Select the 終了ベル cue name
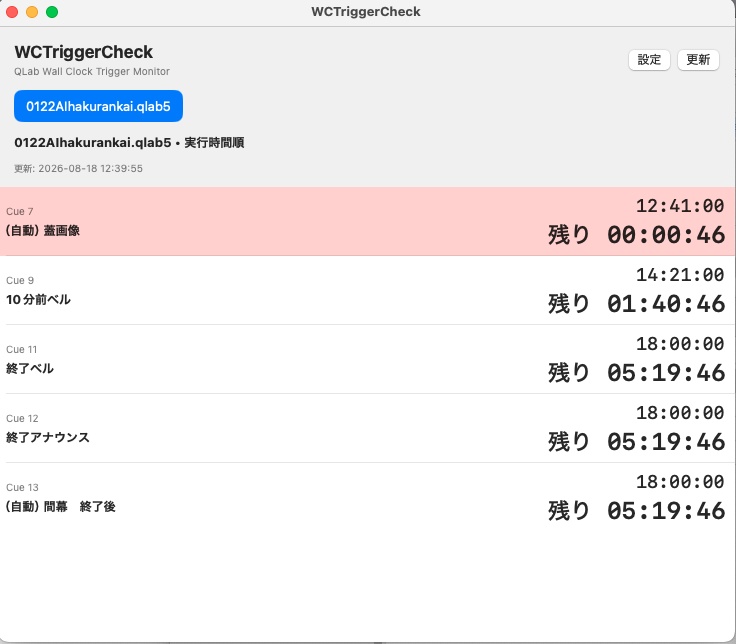This screenshot has width=736, height=644. (x=30, y=368)
